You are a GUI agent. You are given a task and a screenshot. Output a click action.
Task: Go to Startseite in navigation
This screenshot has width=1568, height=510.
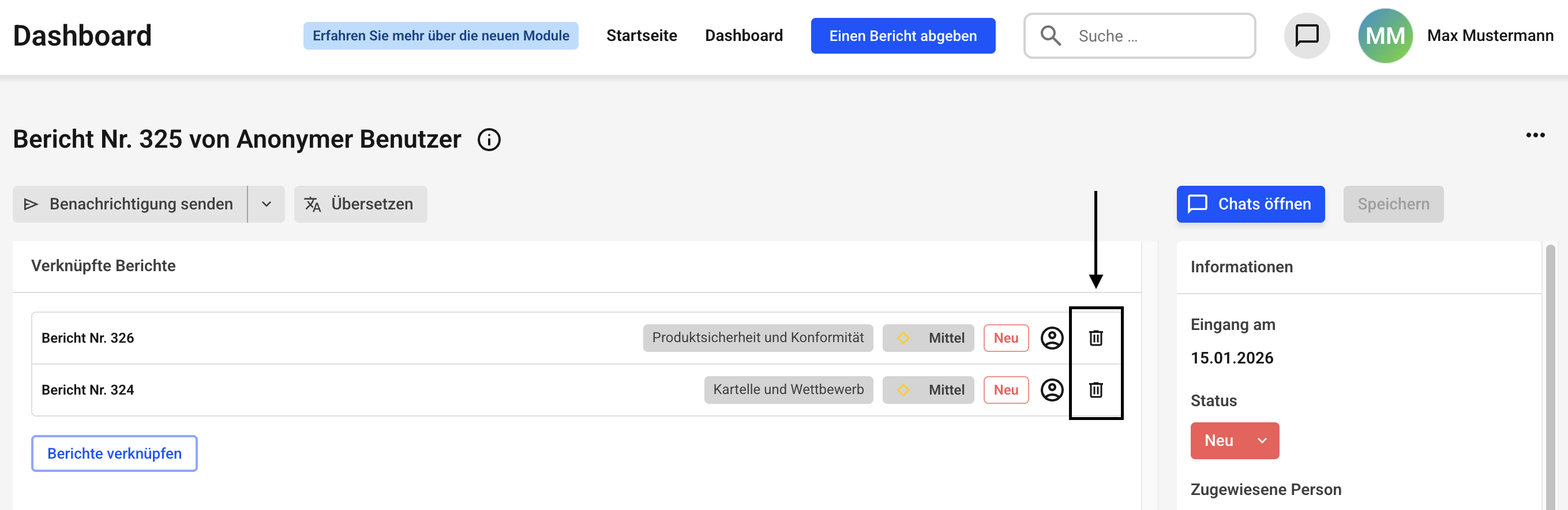pyautogui.click(x=641, y=36)
